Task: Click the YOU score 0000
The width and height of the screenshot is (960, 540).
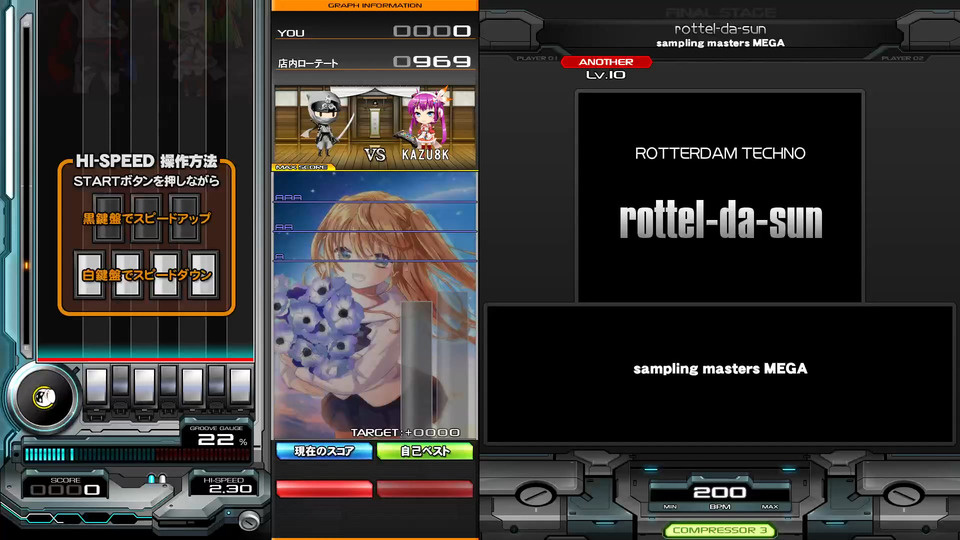Action: 432,31
